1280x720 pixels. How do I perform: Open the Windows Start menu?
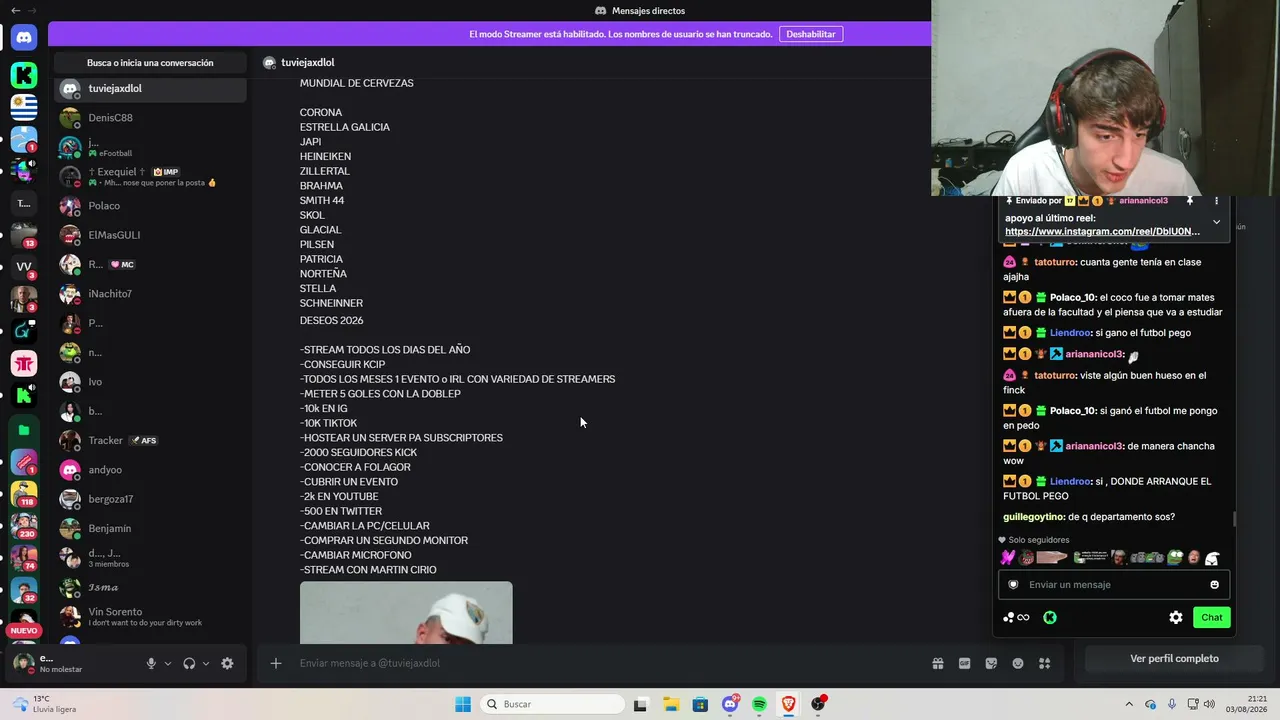point(463,704)
